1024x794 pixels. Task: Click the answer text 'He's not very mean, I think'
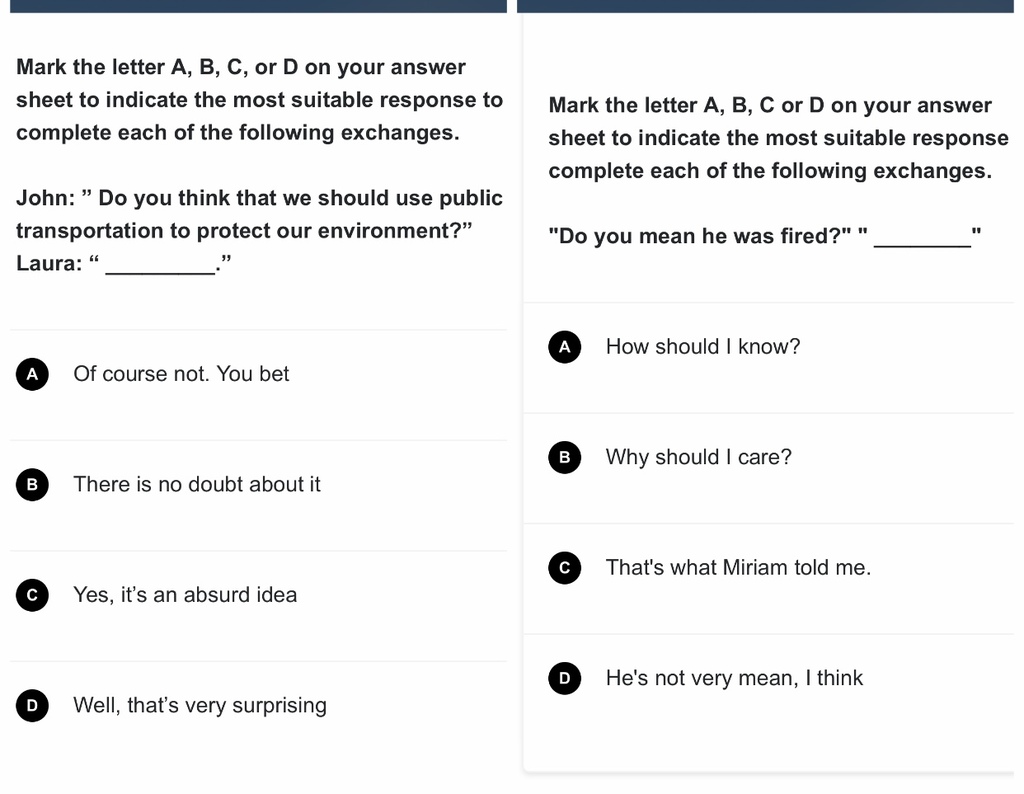point(735,678)
